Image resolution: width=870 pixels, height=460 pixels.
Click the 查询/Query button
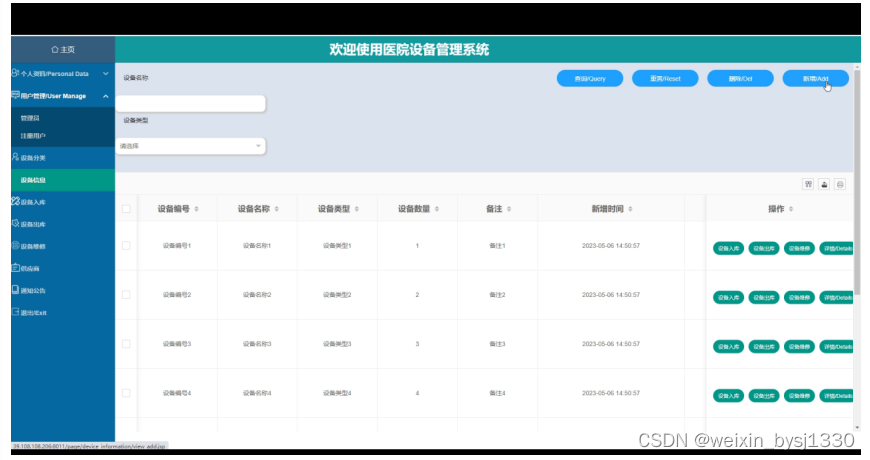pyautogui.click(x=590, y=79)
